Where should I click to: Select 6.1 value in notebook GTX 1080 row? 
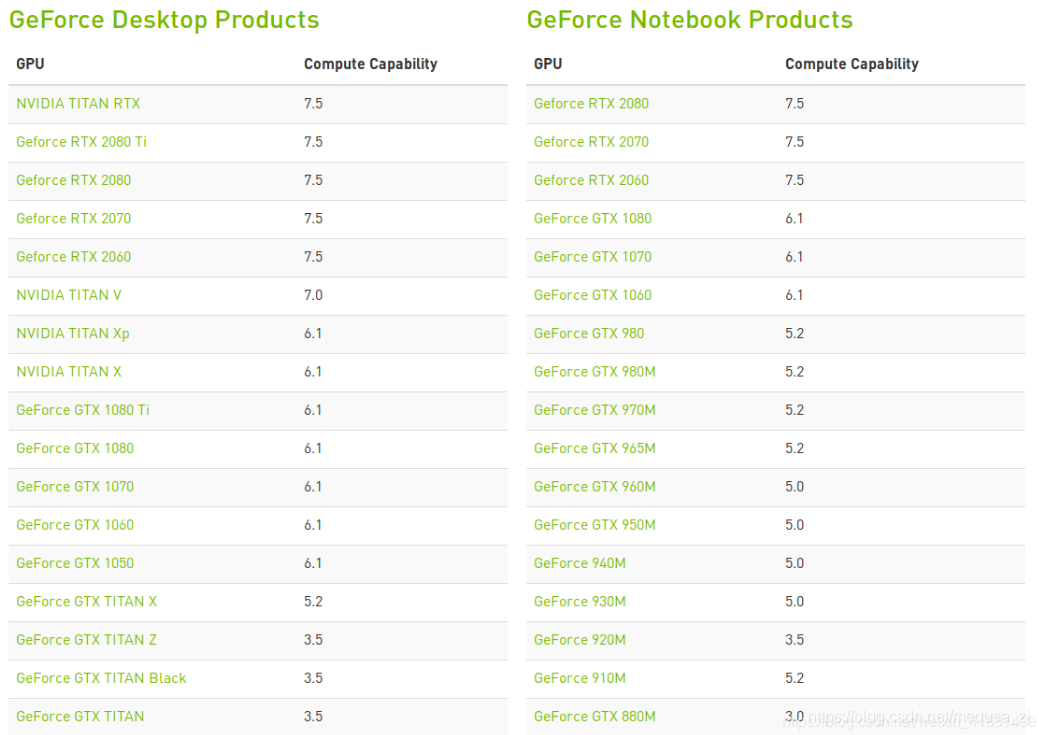[x=794, y=219]
